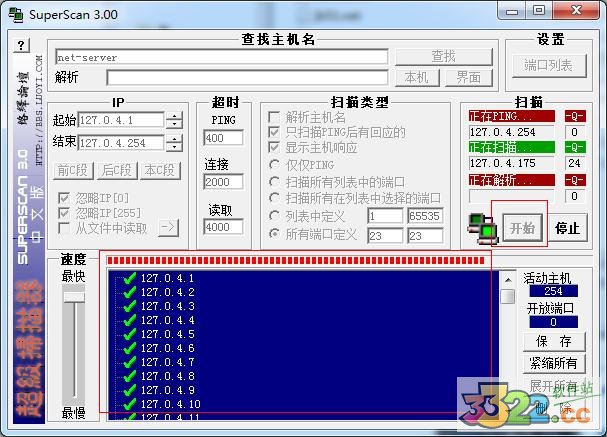Toggle the 忽略IP[0] checkbox
This screenshot has height=437, width=607.
coord(64,198)
